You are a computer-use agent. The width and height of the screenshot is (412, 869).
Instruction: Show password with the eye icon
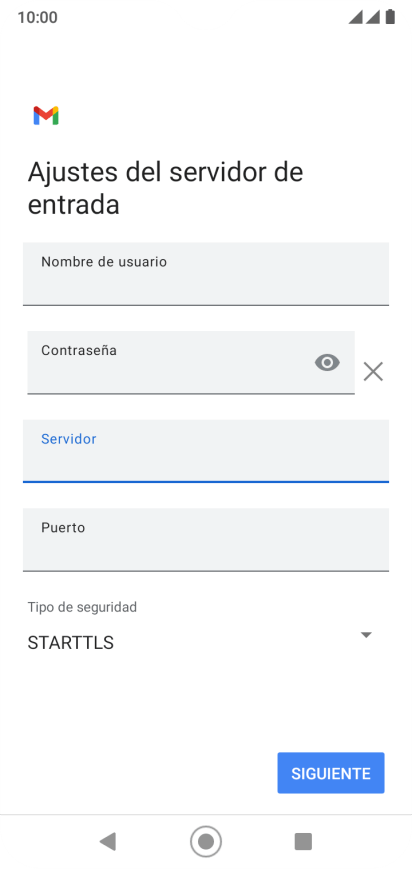pyautogui.click(x=327, y=363)
